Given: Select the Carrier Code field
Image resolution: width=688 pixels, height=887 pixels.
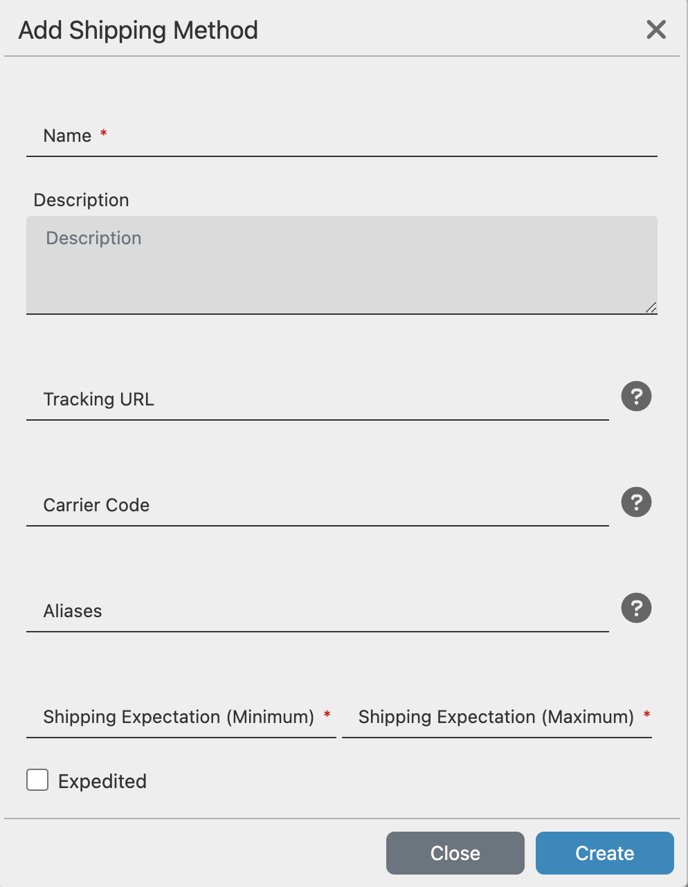Looking at the screenshot, I should tap(317, 505).
